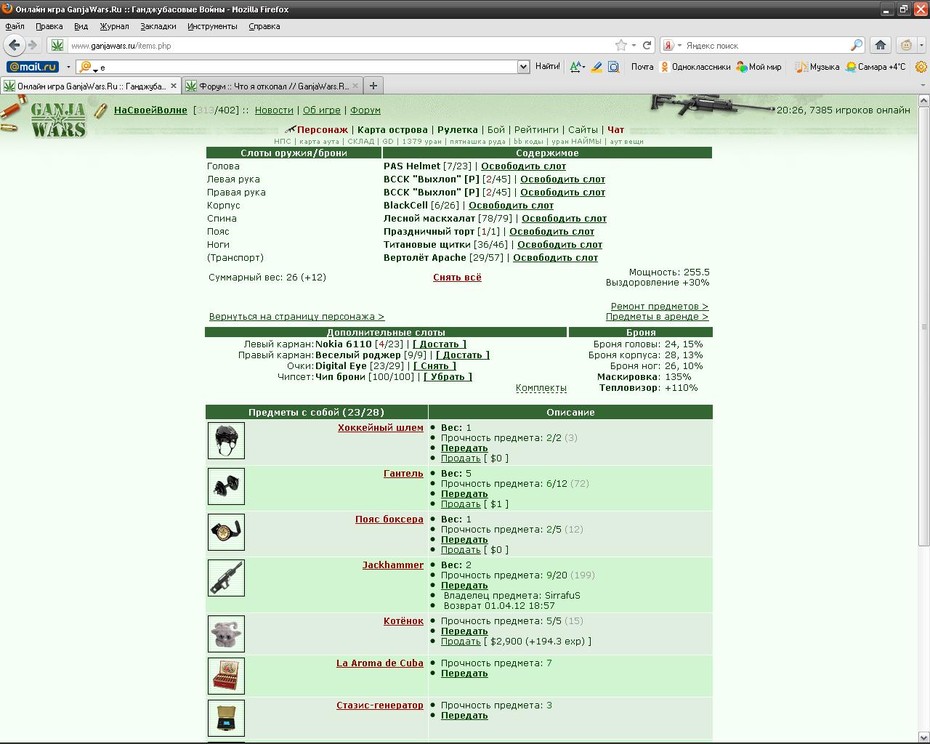Click Убрать for Чип брони

pos(448,377)
